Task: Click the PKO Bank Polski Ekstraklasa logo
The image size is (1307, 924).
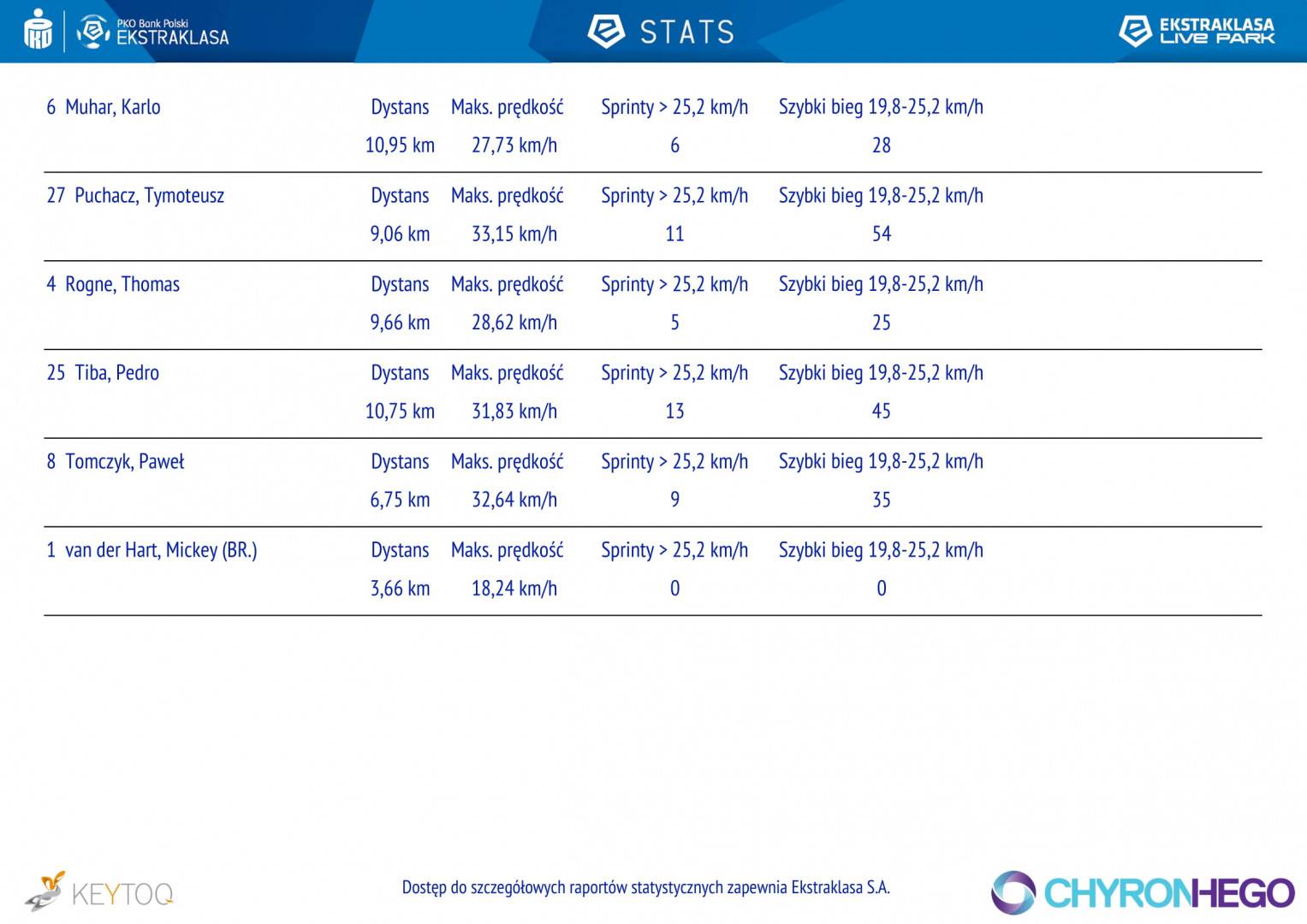Action: click(x=153, y=32)
